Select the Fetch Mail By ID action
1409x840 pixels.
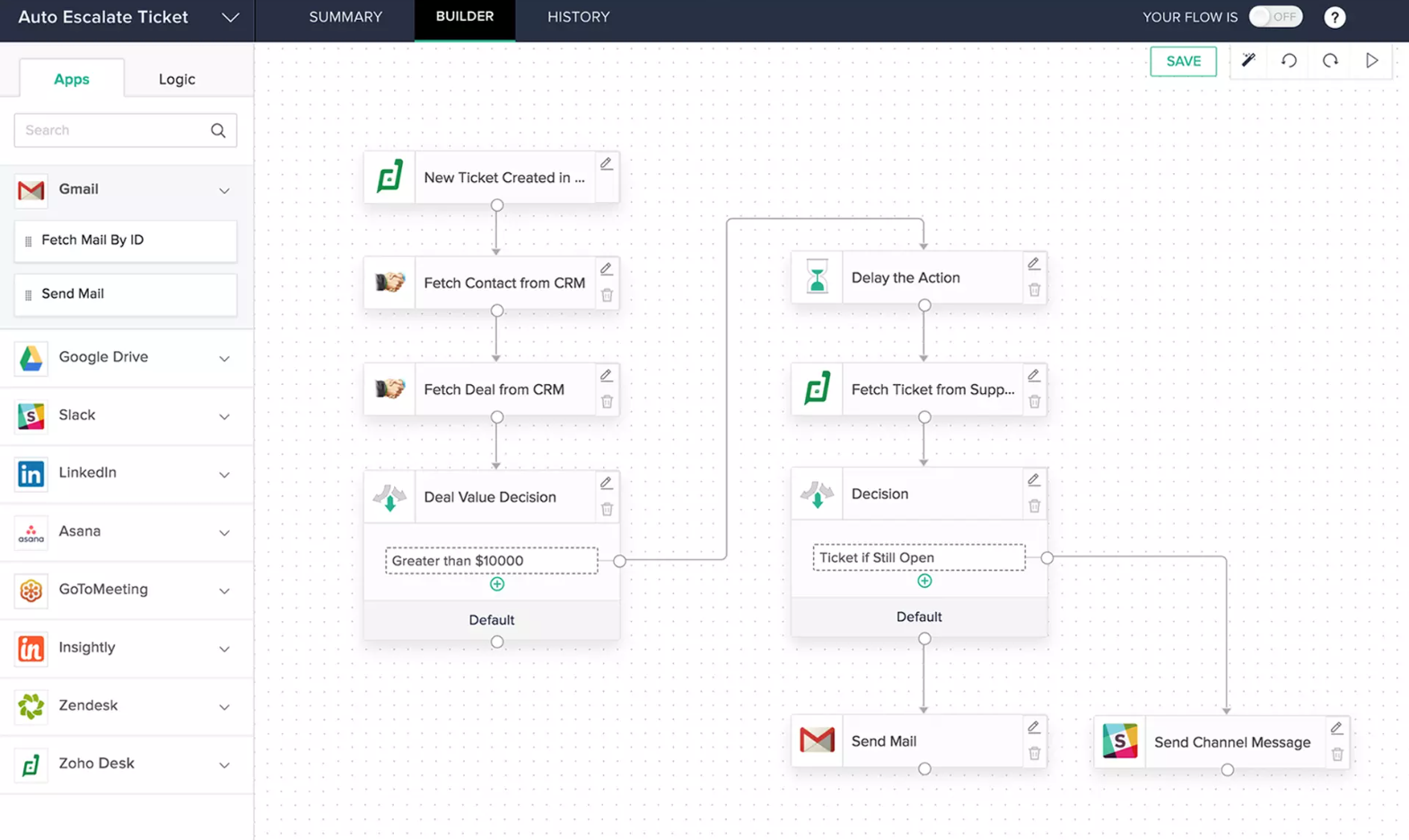[x=126, y=241]
